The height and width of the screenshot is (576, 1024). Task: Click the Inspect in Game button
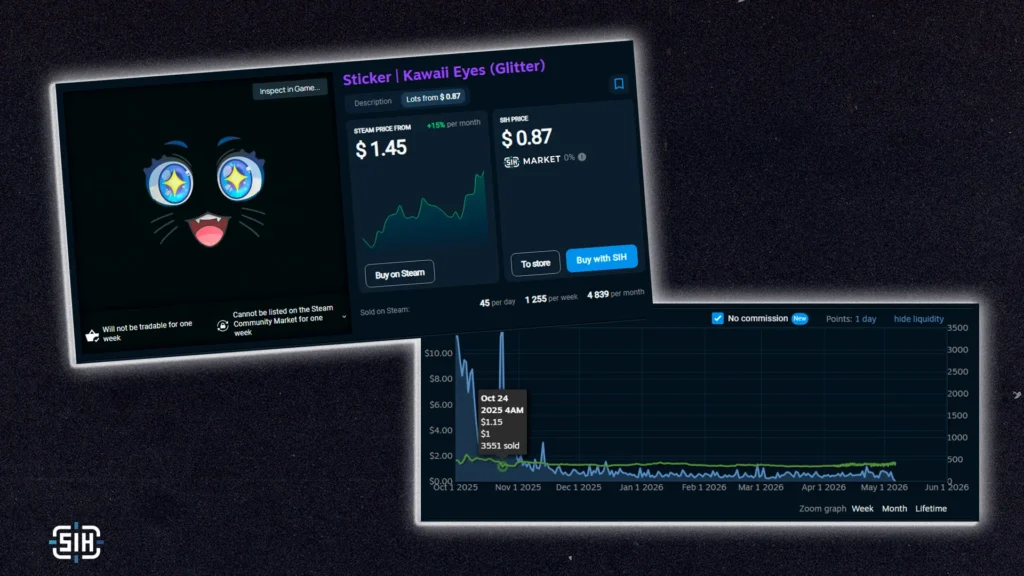[289, 89]
